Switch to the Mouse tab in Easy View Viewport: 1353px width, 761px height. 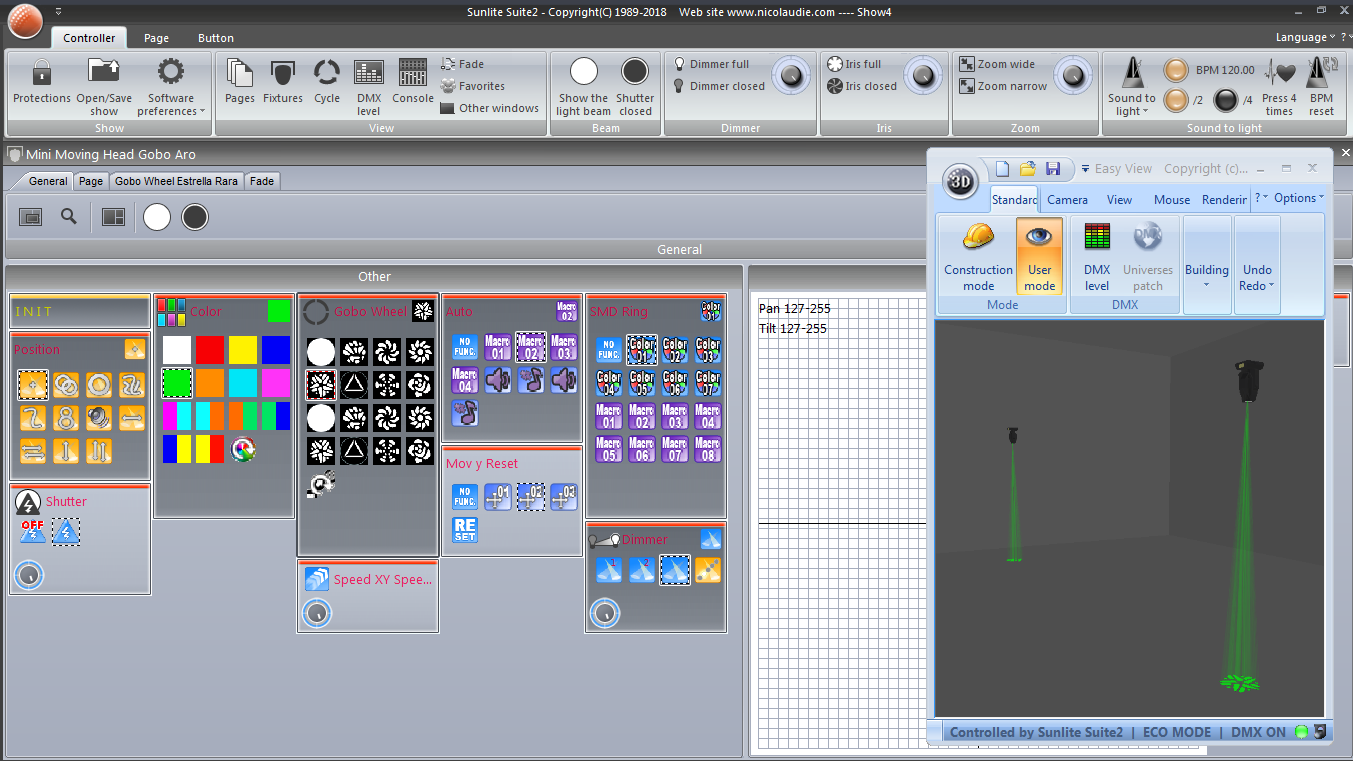coord(1172,199)
